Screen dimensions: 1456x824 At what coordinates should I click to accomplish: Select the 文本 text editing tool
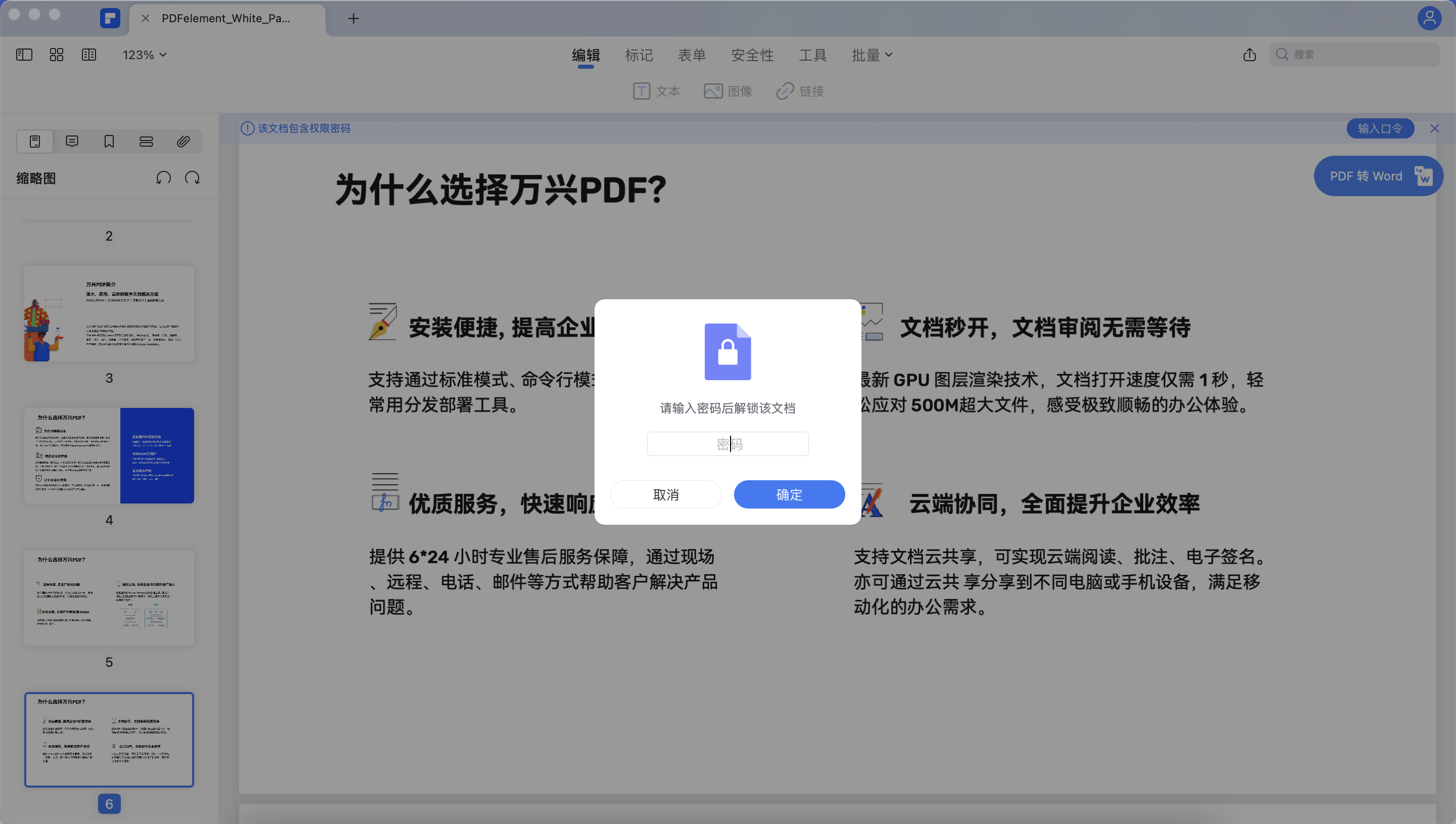click(656, 90)
